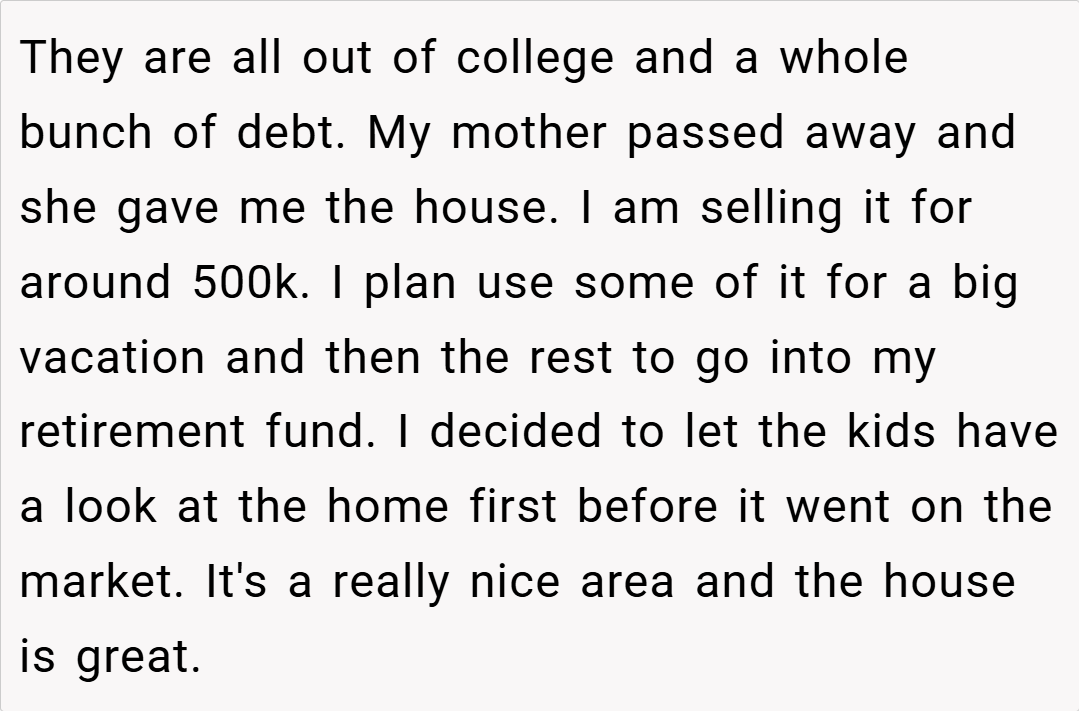Click the word "college" in the text
Viewport: 1079px width, 711px height.
tap(535, 59)
